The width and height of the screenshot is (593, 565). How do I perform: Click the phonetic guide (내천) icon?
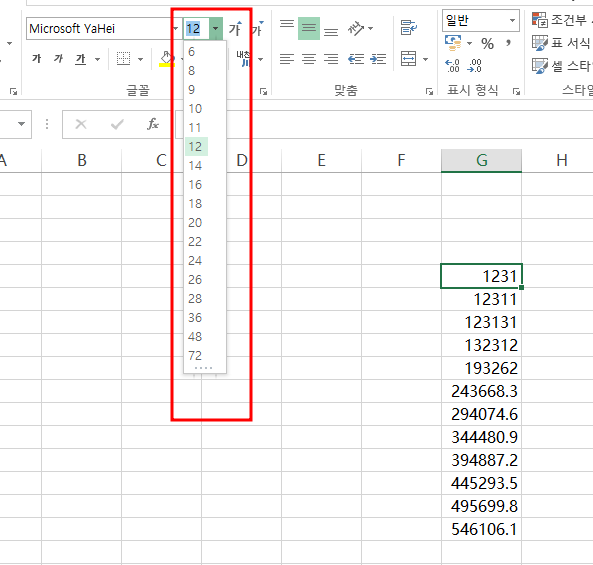pos(244,59)
